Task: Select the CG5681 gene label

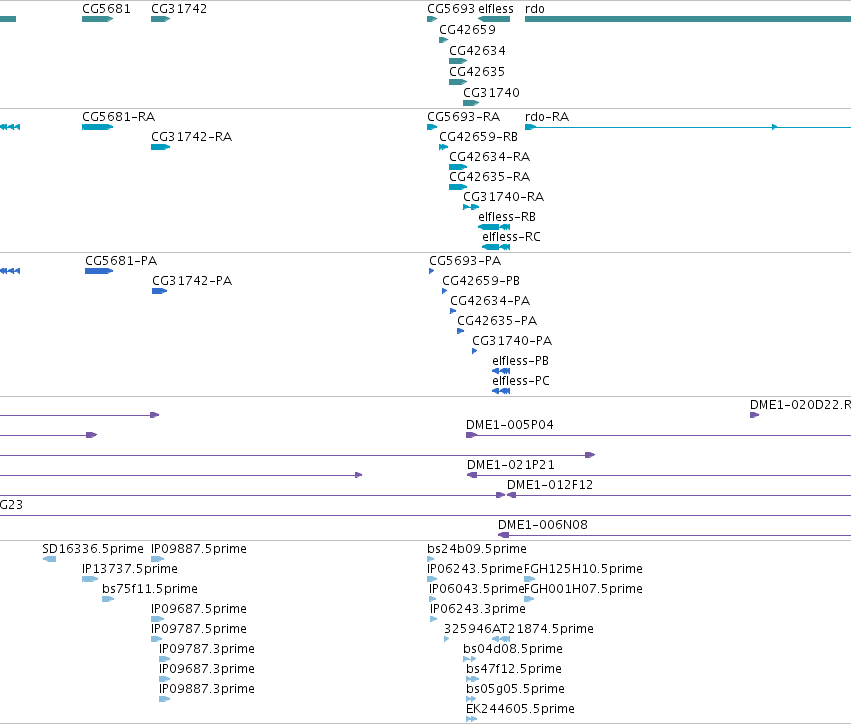Action: tap(106, 9)
